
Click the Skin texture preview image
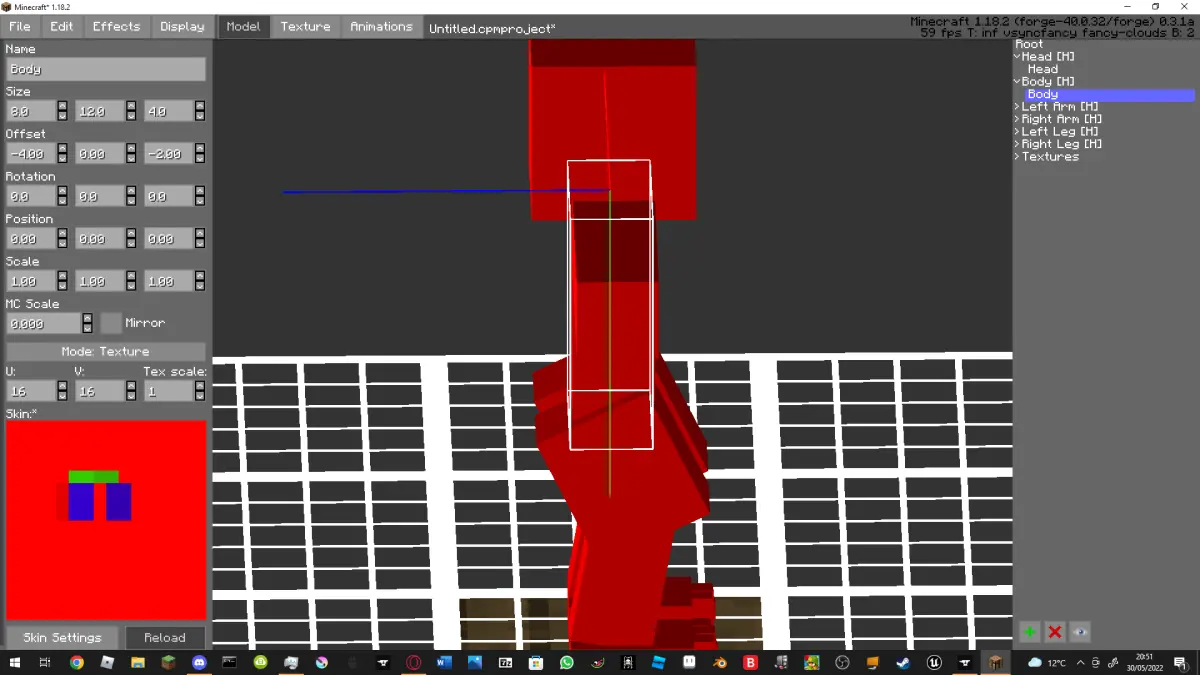pyautogui.click(x=106, y=520)
